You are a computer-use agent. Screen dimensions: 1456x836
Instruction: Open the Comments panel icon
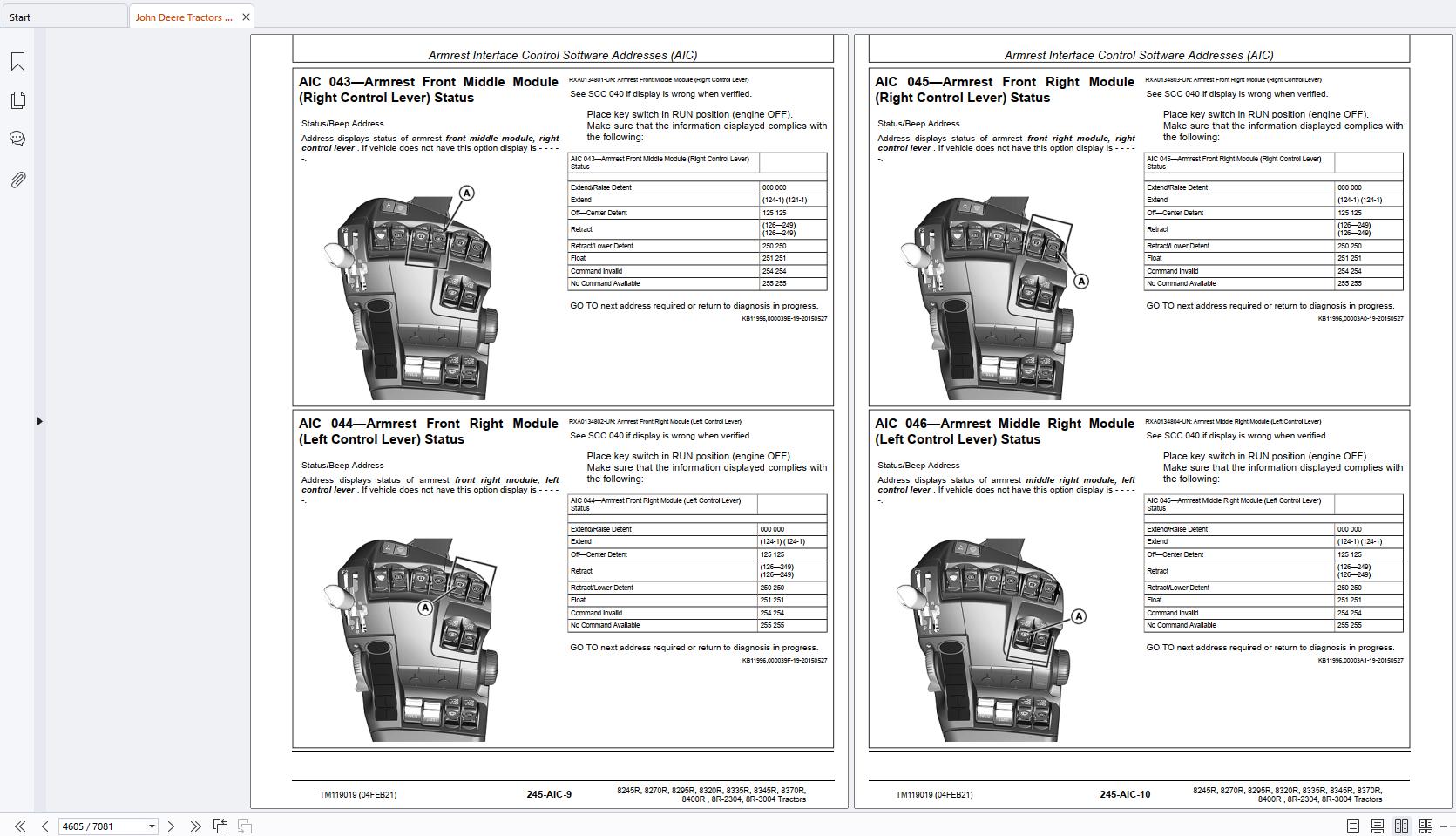[x=17, y=139]
